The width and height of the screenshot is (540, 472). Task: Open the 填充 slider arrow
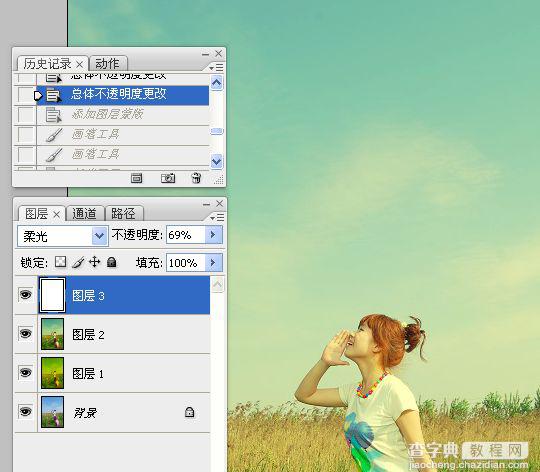coord(214,263)
